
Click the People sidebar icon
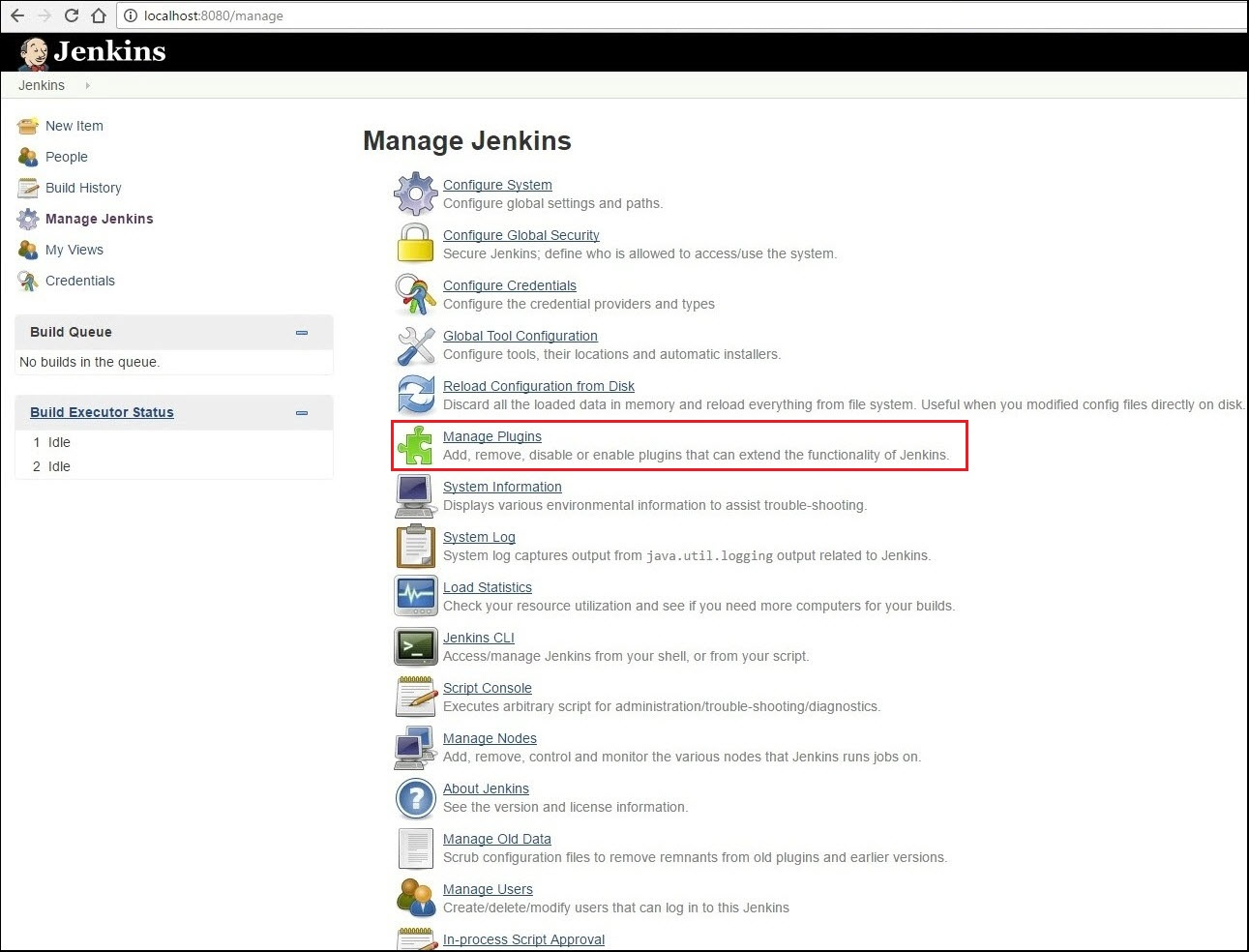pos(28,157)
